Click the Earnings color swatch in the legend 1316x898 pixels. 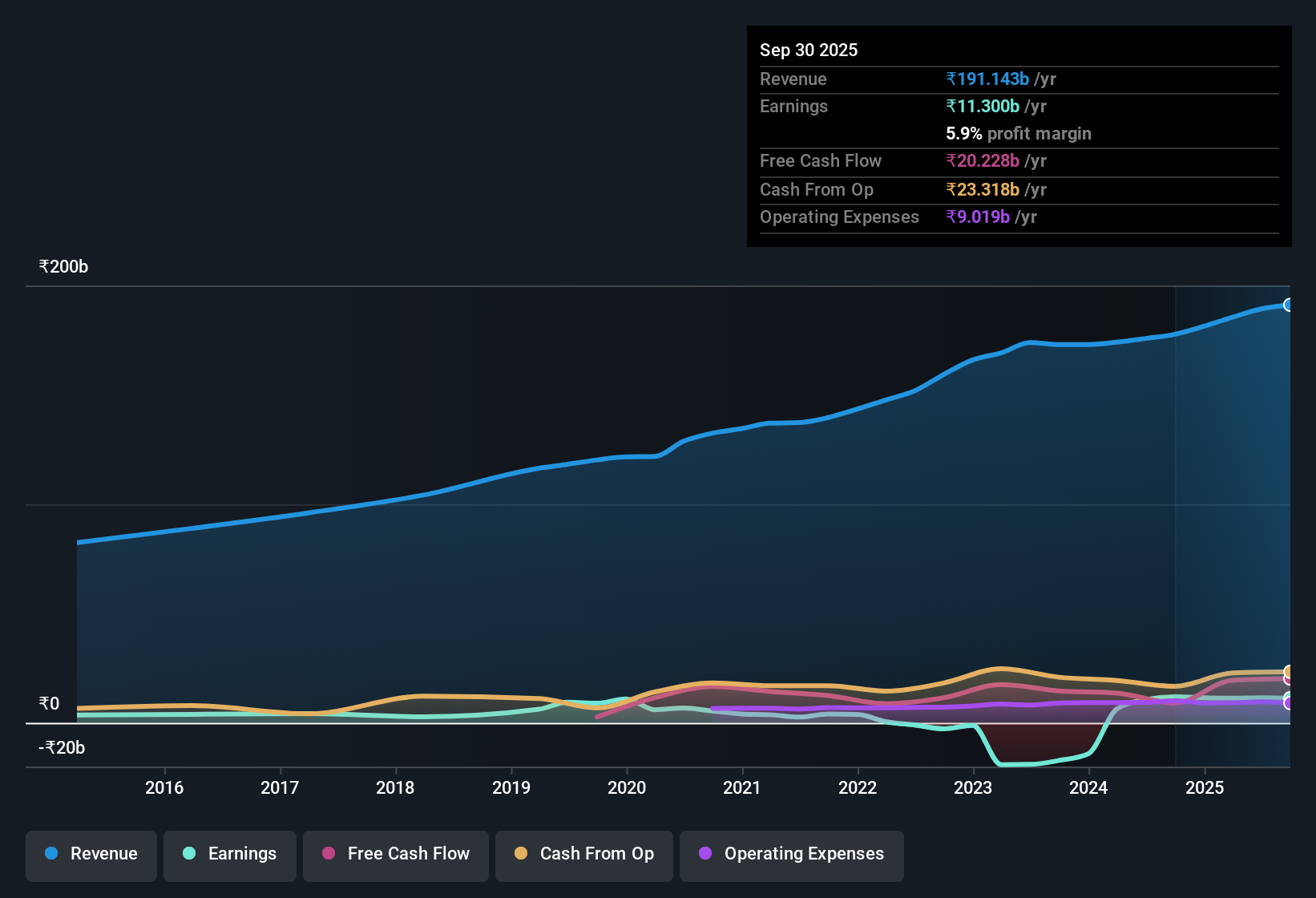[189, 854]
